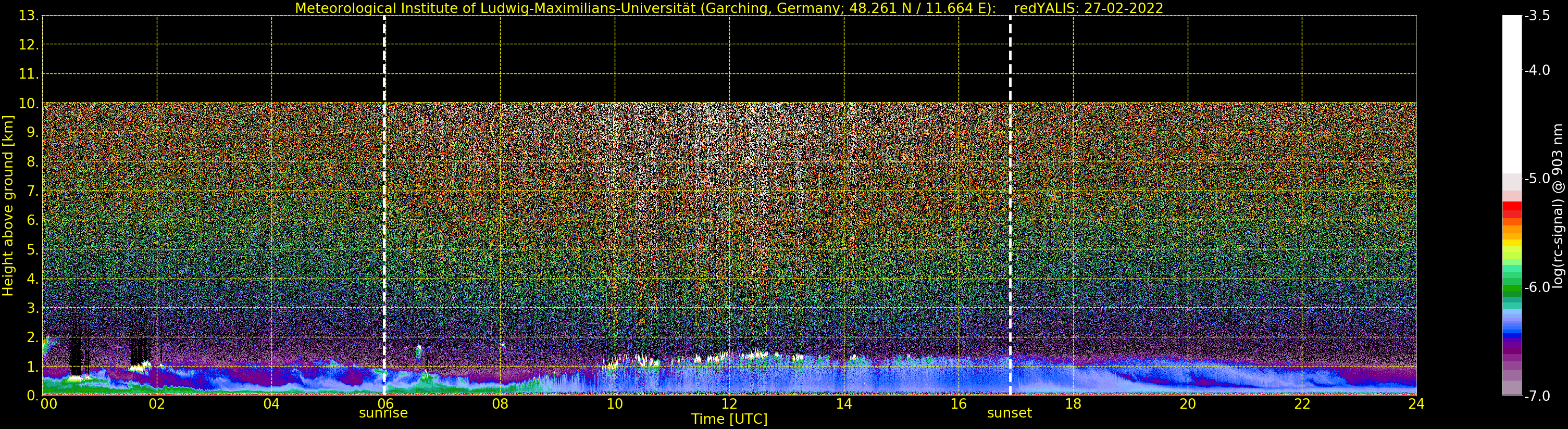Click the '04' time tick label
This screenshot has width=1568, height=429.
click(271, 403)
